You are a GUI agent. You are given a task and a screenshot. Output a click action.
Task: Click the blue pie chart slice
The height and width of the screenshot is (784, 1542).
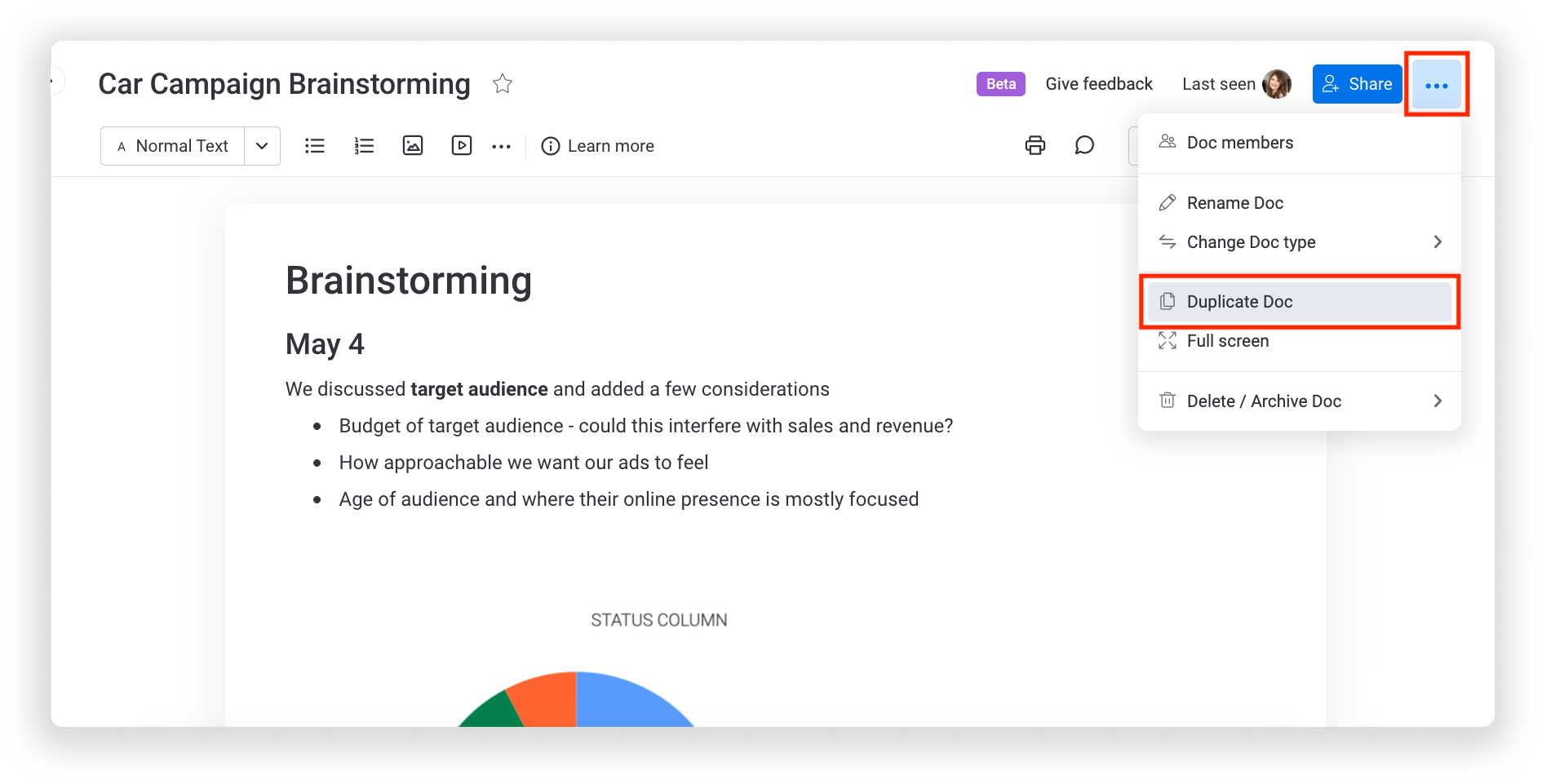624,702
